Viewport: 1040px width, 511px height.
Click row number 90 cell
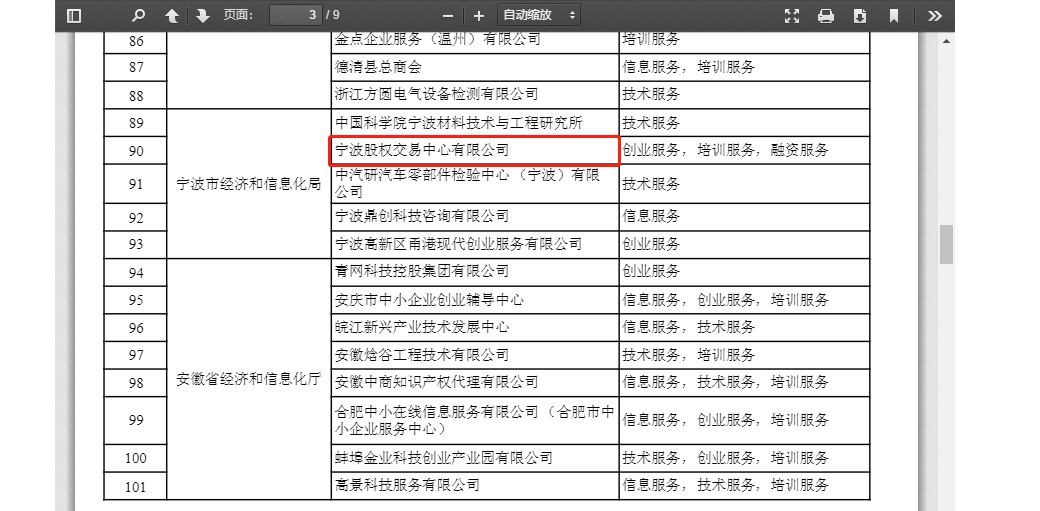pos(135,151)
